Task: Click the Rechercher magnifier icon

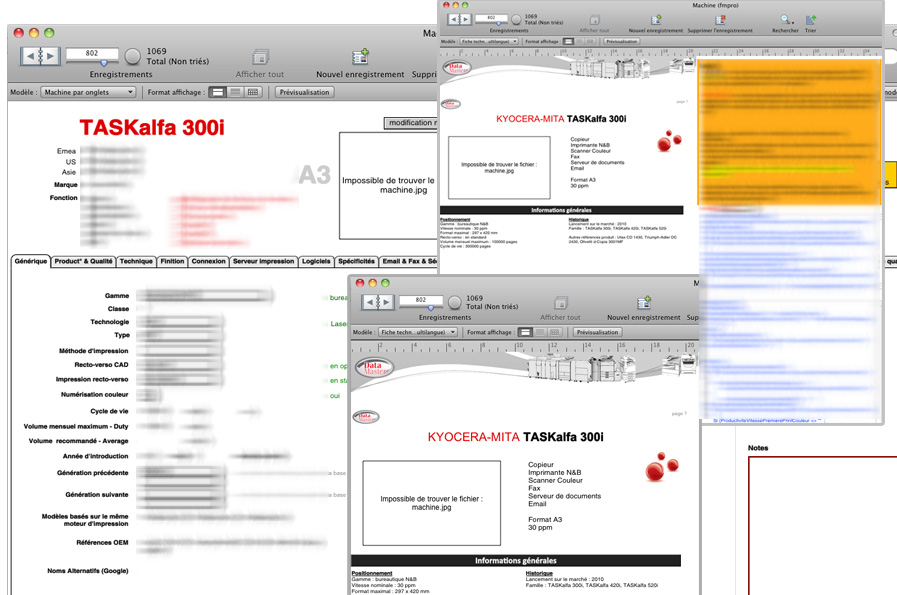Action: tap(786, 19)
